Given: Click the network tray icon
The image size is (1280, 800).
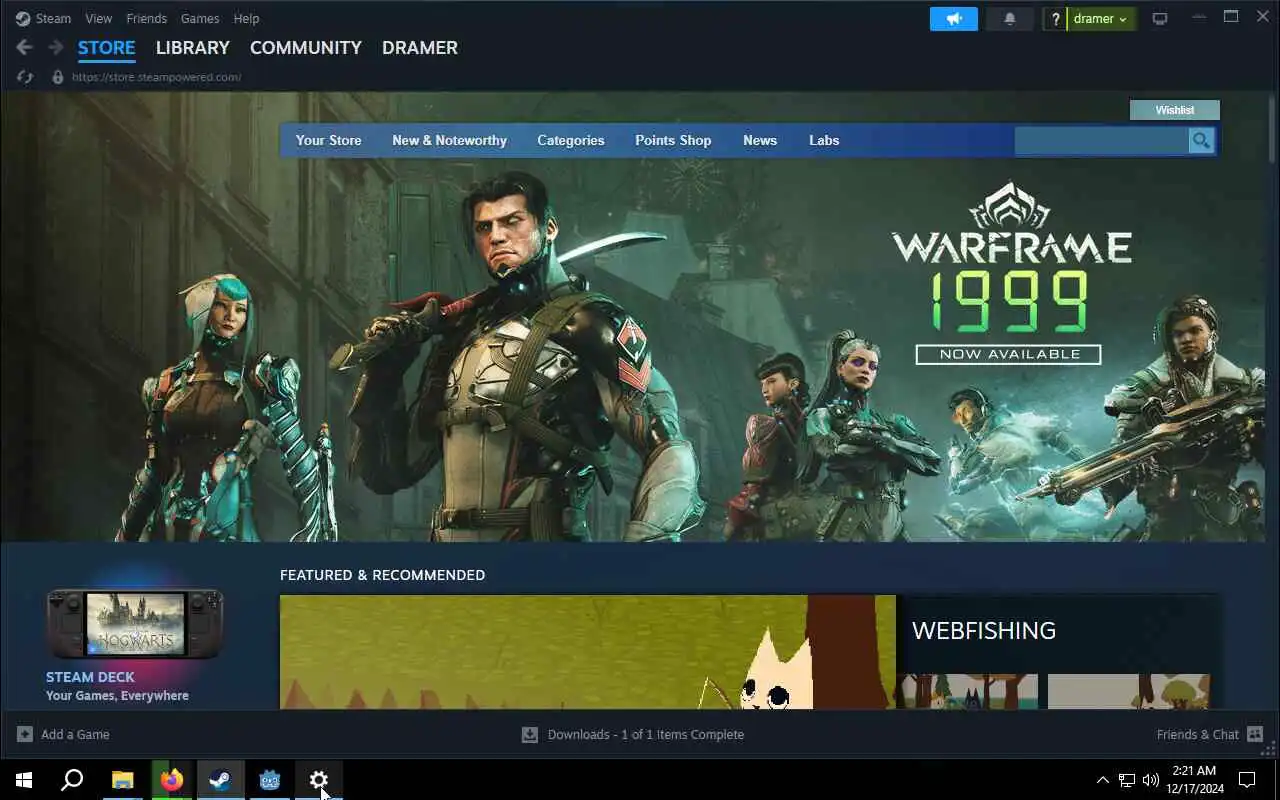Looking at the screenshot, I should coord(1127,780).
